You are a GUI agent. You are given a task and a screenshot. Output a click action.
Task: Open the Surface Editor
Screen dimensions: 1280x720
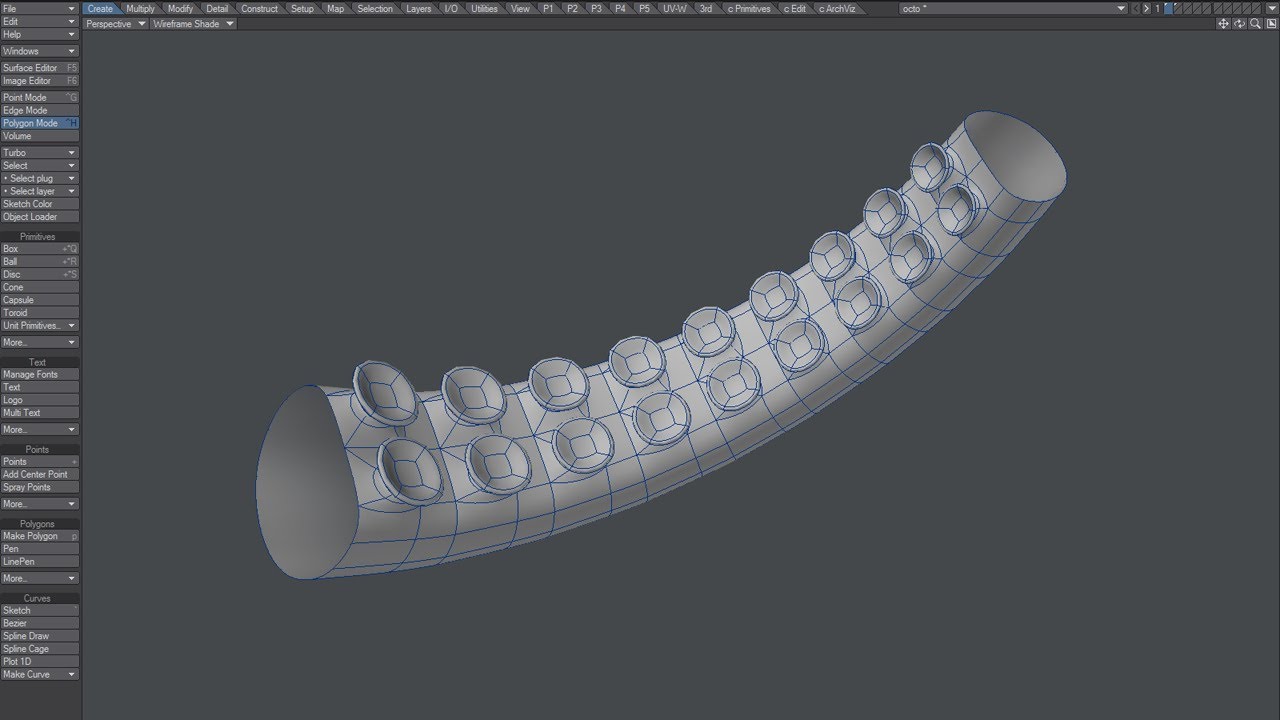coord(40,68)
